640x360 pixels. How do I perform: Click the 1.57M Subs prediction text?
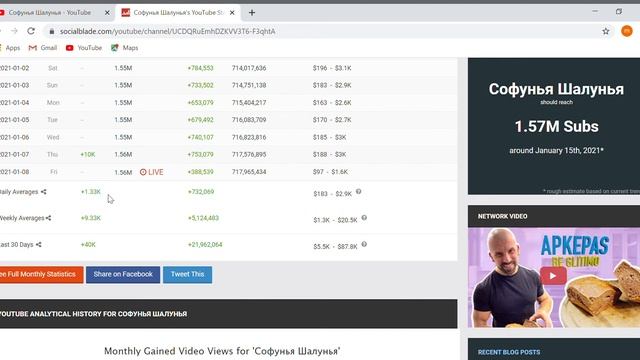(556, 127)
